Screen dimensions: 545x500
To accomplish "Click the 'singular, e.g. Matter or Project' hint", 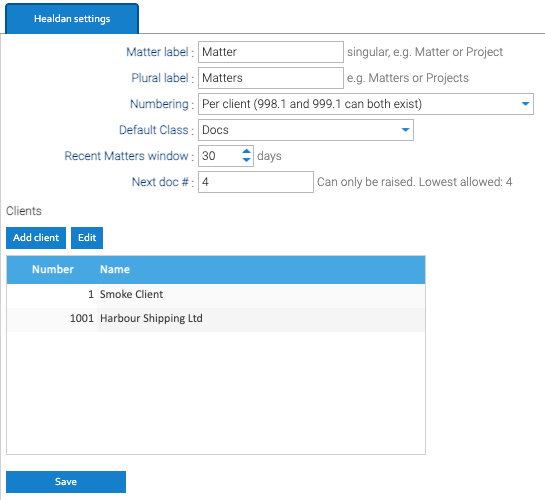I will [x=425, y=52].
